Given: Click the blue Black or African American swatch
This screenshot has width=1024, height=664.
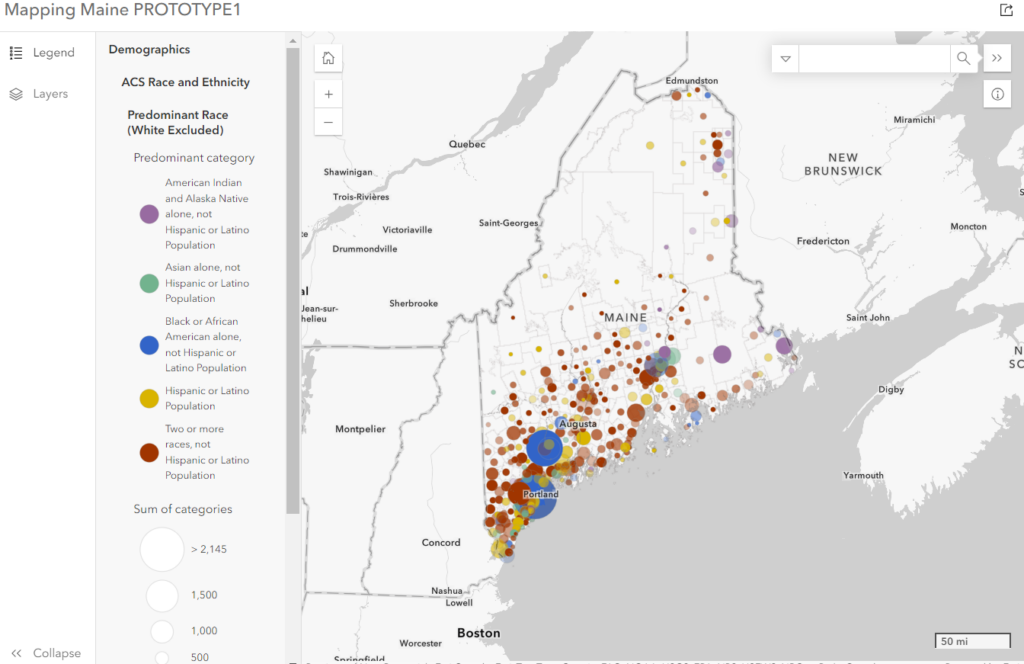Looking at the screenshot, I should pos(149,345).
